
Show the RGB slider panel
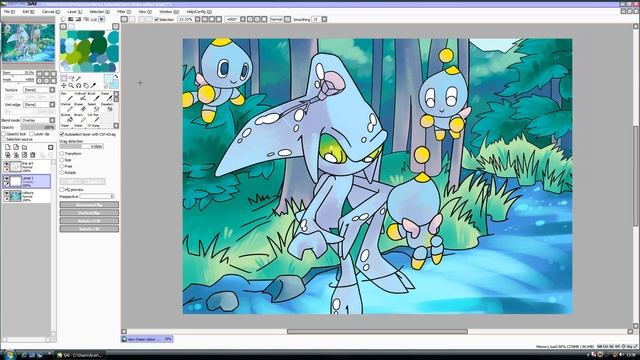(x=71, y=19)
